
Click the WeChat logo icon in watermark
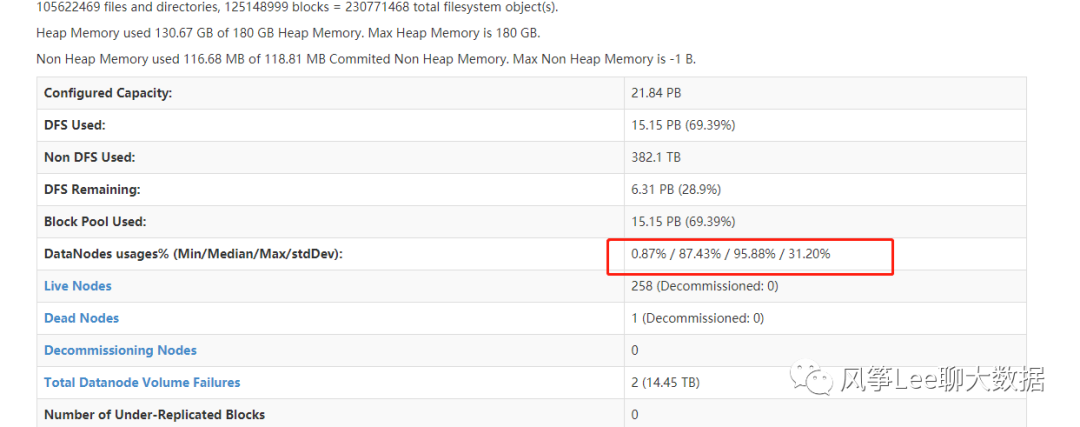click(812, 378)
